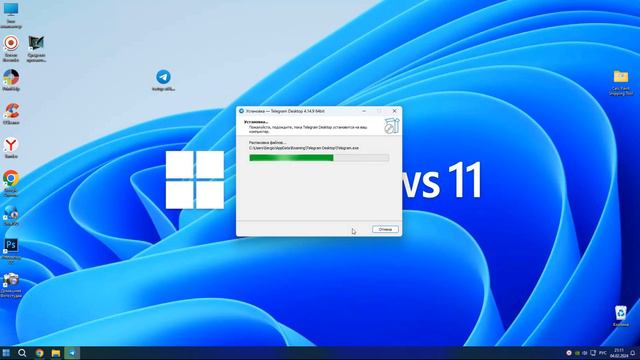Open the CCleaner desktop shortcut
Image resolution: width=640 pixels, height=360 pixels.
coord(11,114)
